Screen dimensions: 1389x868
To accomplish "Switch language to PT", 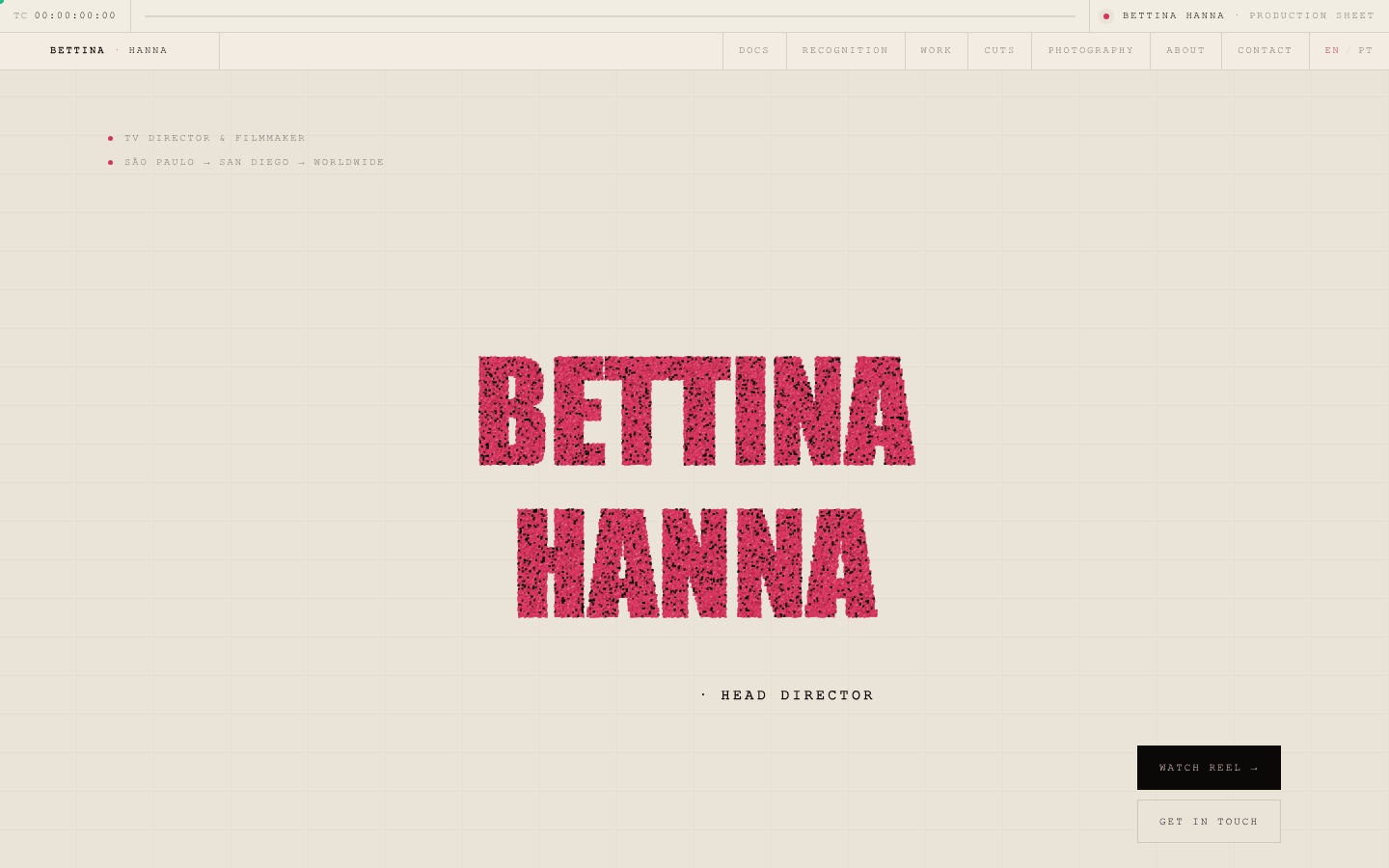I will click(x=1366, y=51).
